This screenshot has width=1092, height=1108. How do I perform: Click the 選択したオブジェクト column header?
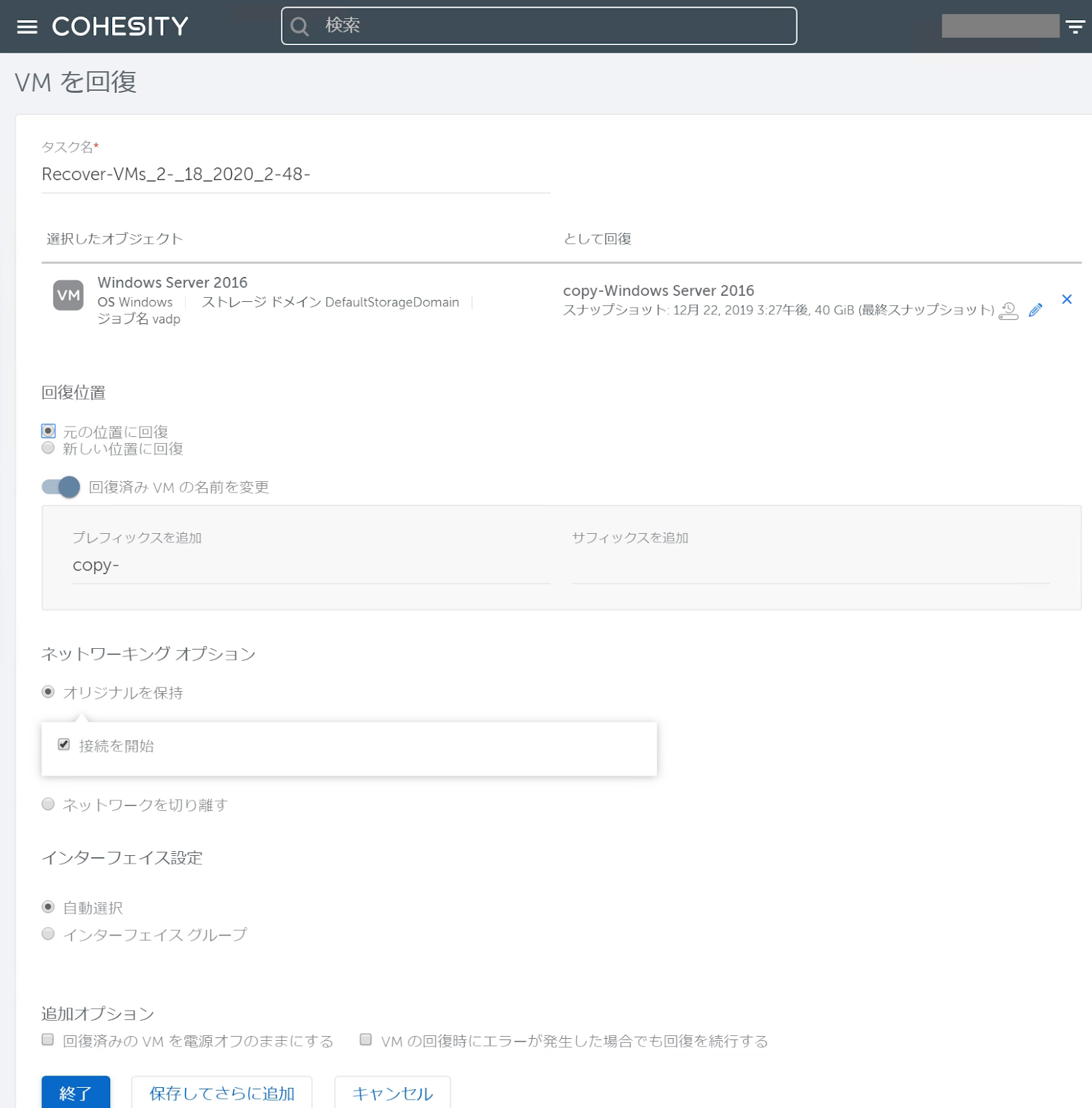(x=115, y=239)
